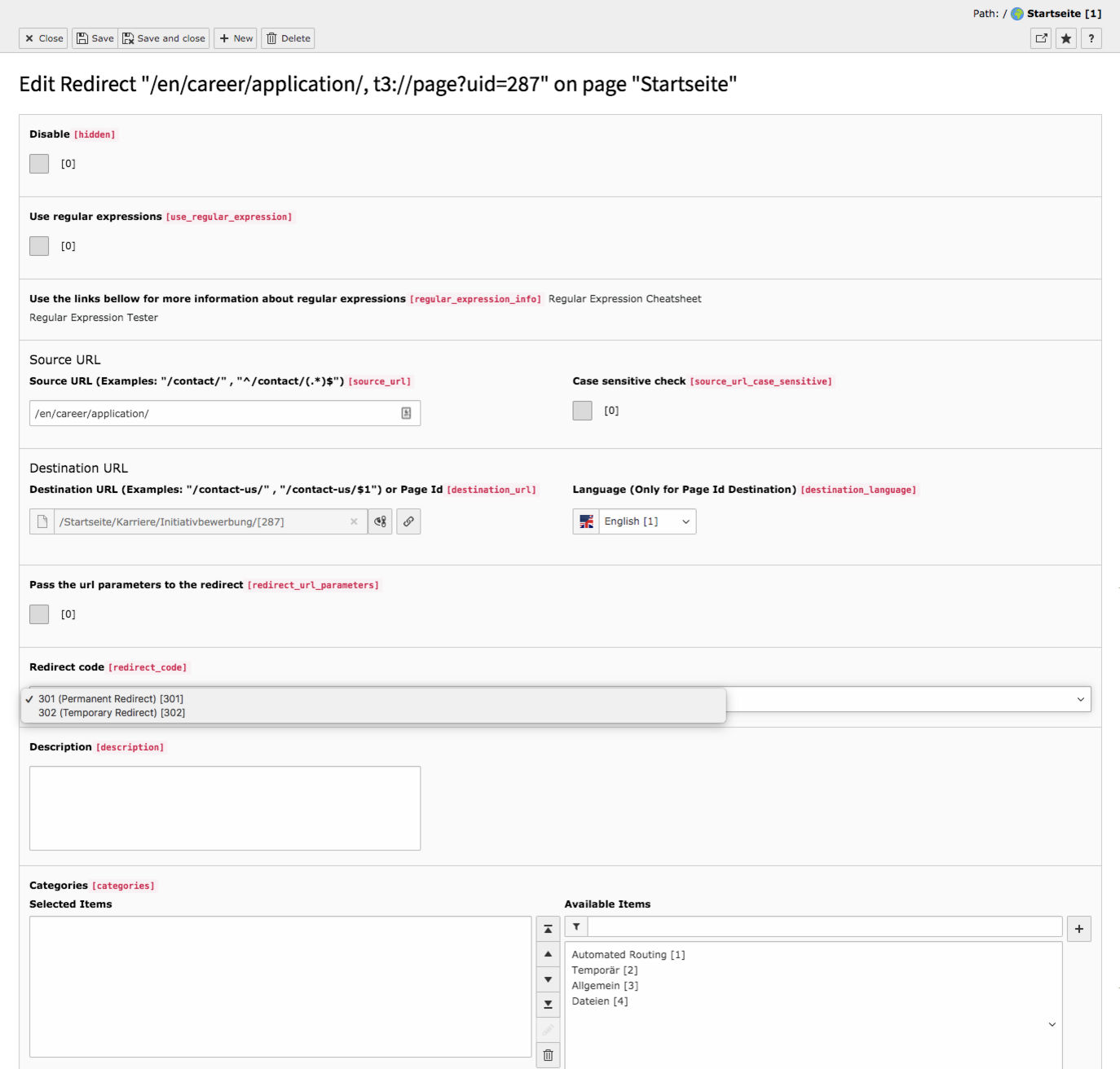Open the link browser via the chain icon
The image size is (1120, 1069).
408,521
